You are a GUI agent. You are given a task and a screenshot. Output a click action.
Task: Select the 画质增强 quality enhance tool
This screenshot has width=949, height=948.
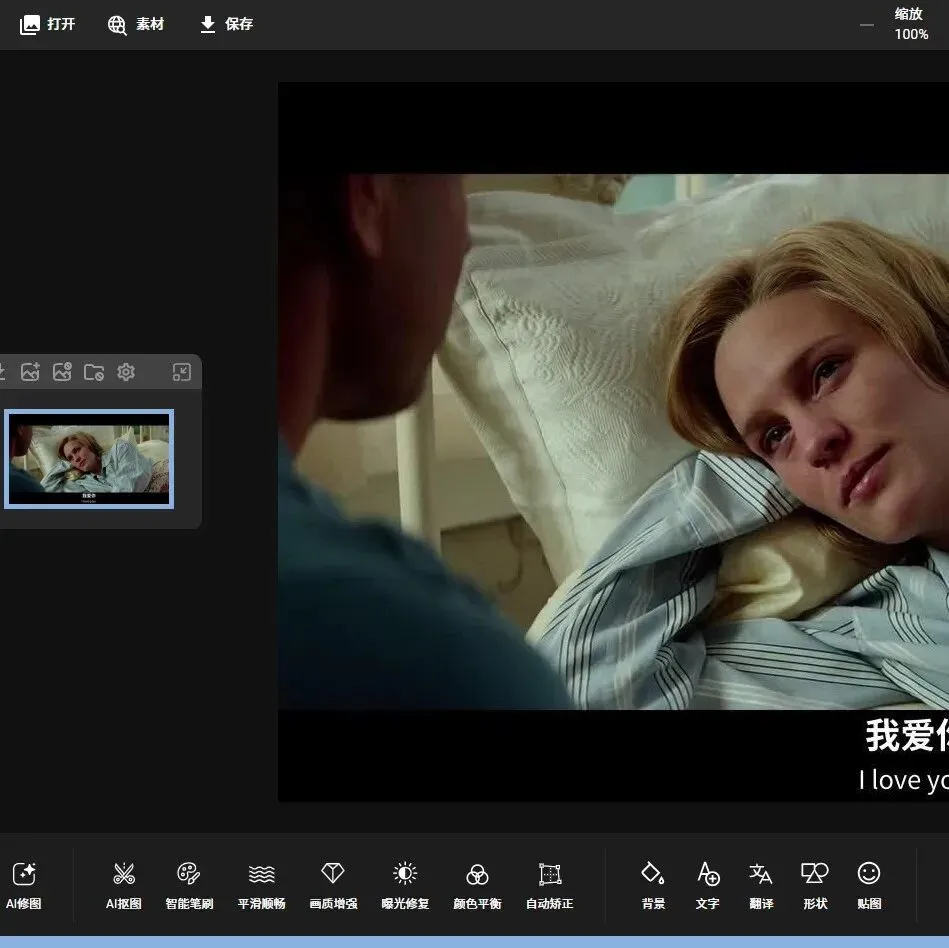tap(333, 885)
